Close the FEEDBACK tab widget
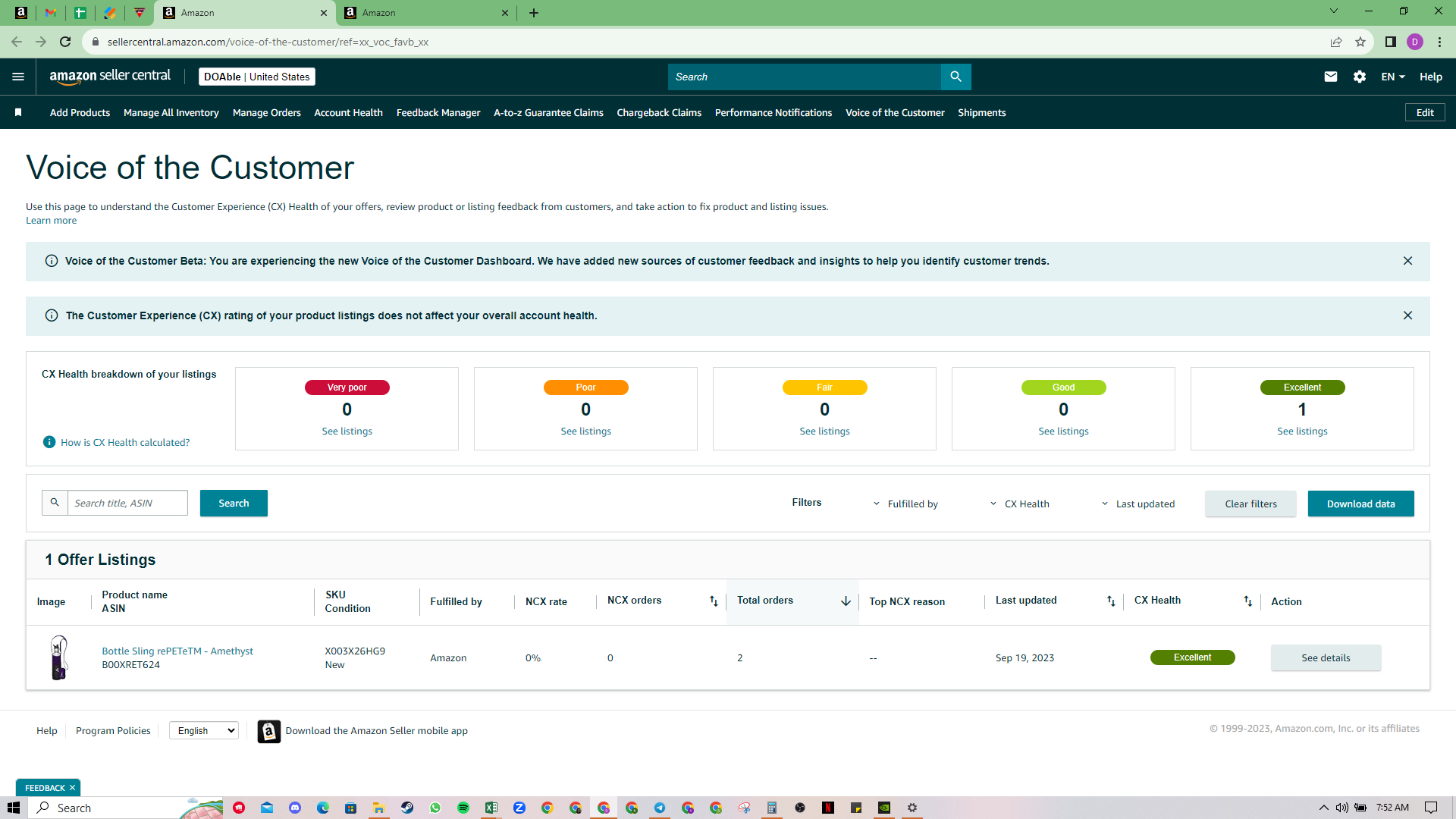1456x819 pixels. [73, 788]
